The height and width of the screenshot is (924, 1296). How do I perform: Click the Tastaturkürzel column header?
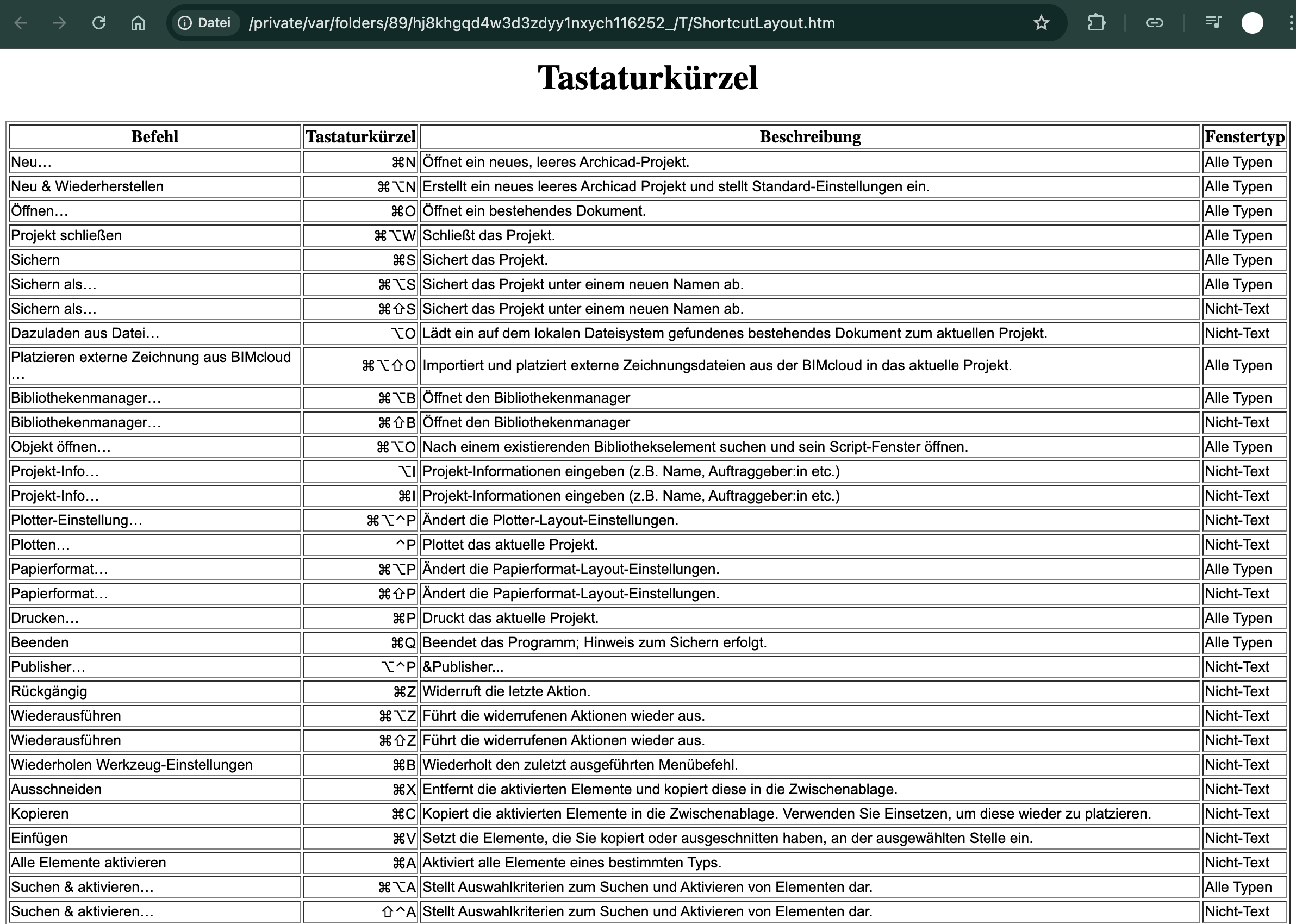click(x=361, y=137)
